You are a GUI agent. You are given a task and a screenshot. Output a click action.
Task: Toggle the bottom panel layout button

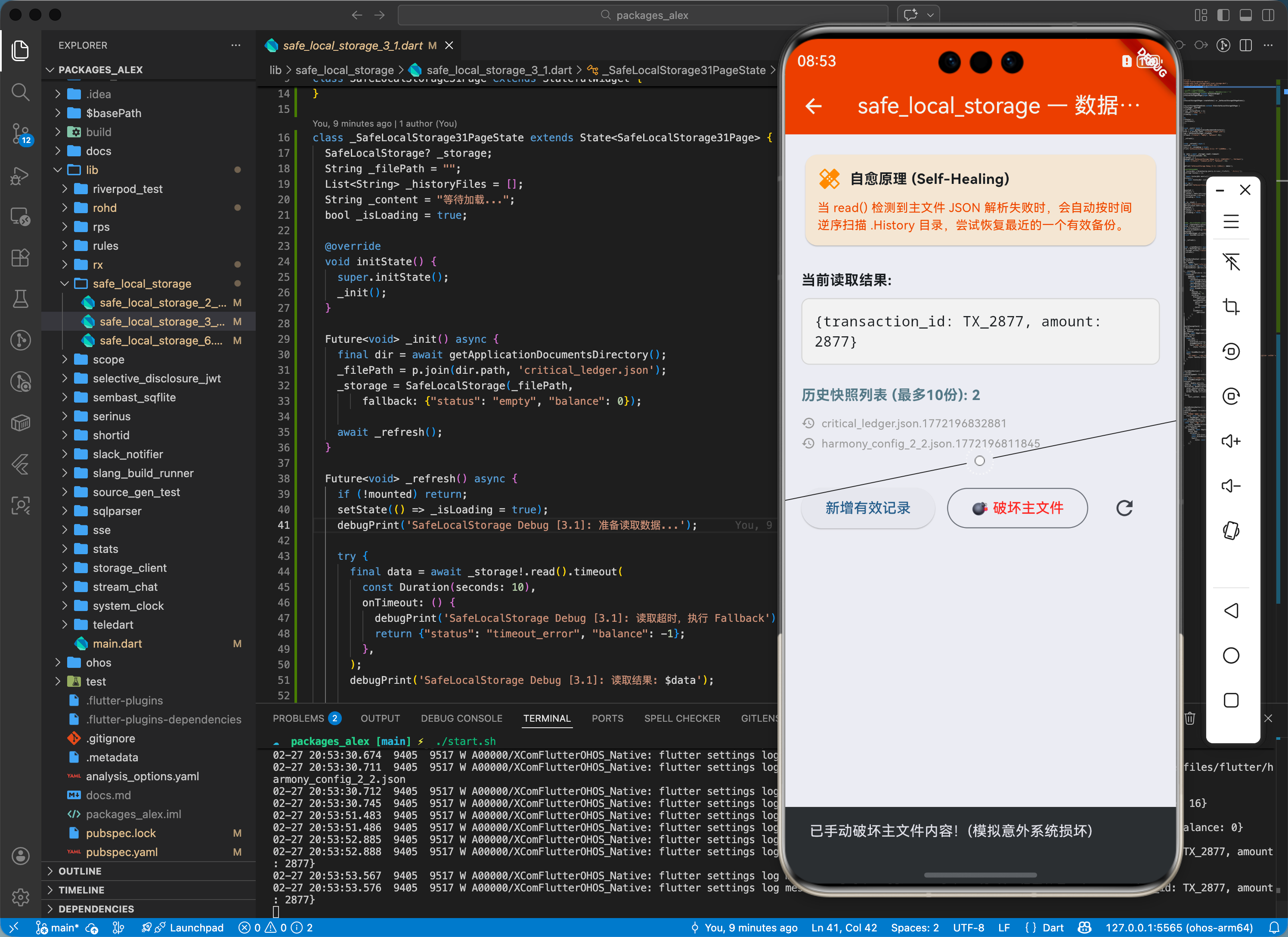1245,16
